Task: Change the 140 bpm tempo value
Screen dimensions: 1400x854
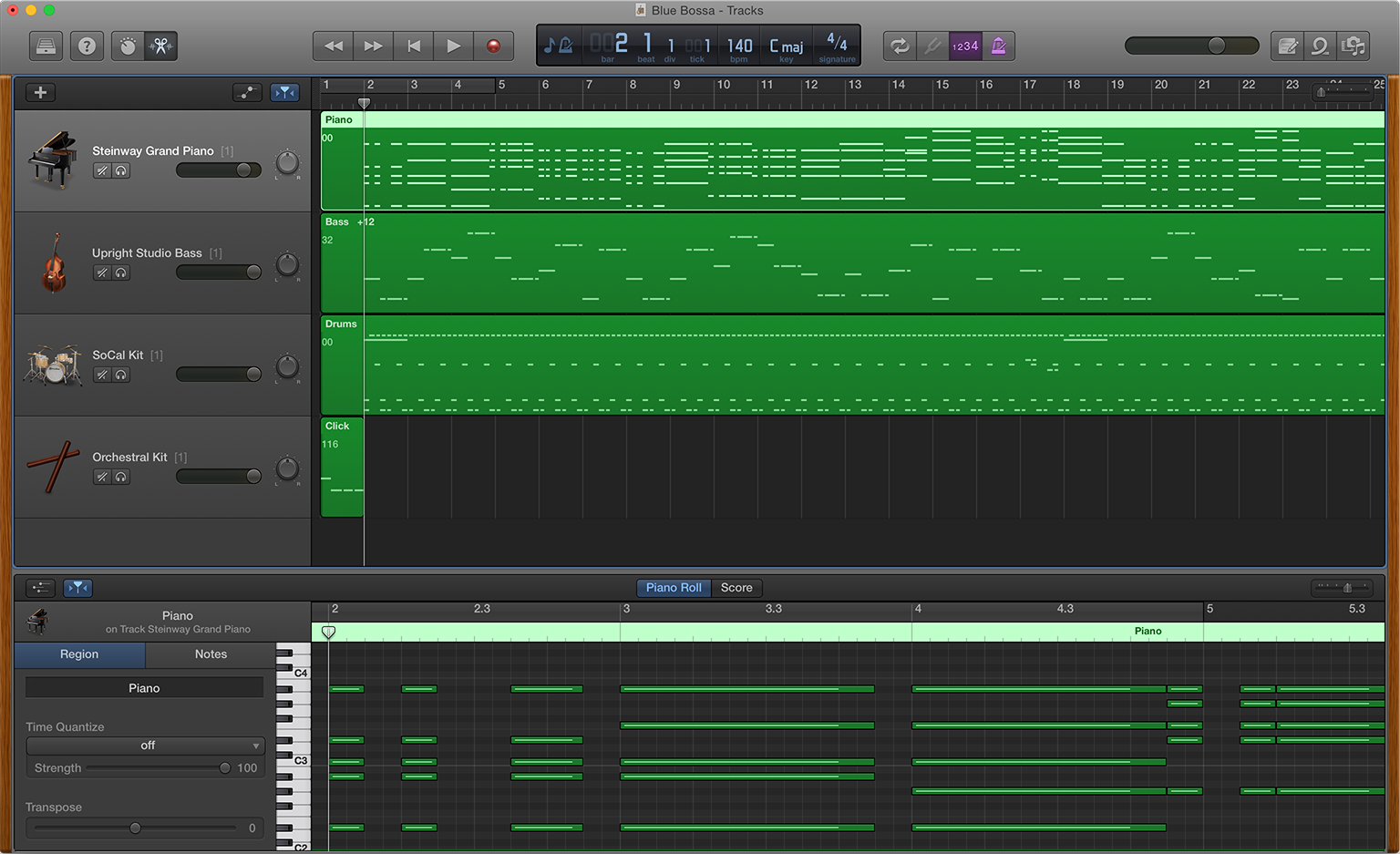Action: point(739,46)
